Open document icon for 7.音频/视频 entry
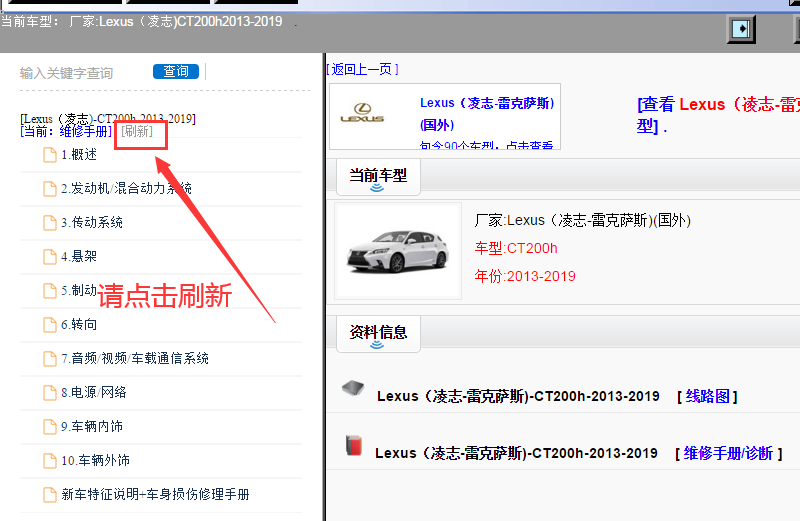800x521 pixels. pyautogui.click(x=50, y=359)
